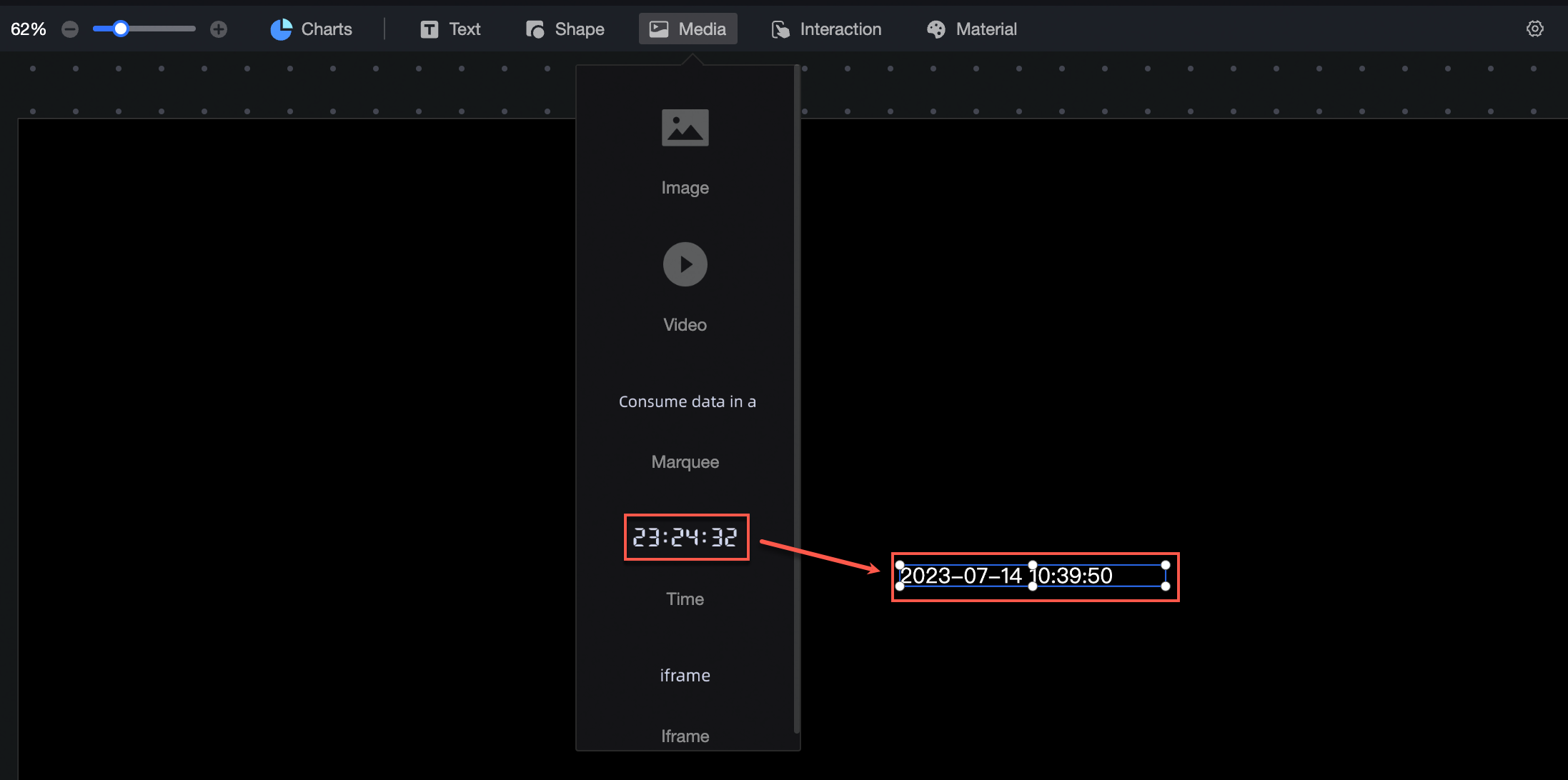This screenshot has height=780, width=1568.
Task: Open the Charts pie chart menu
Action: click(312, 29)
